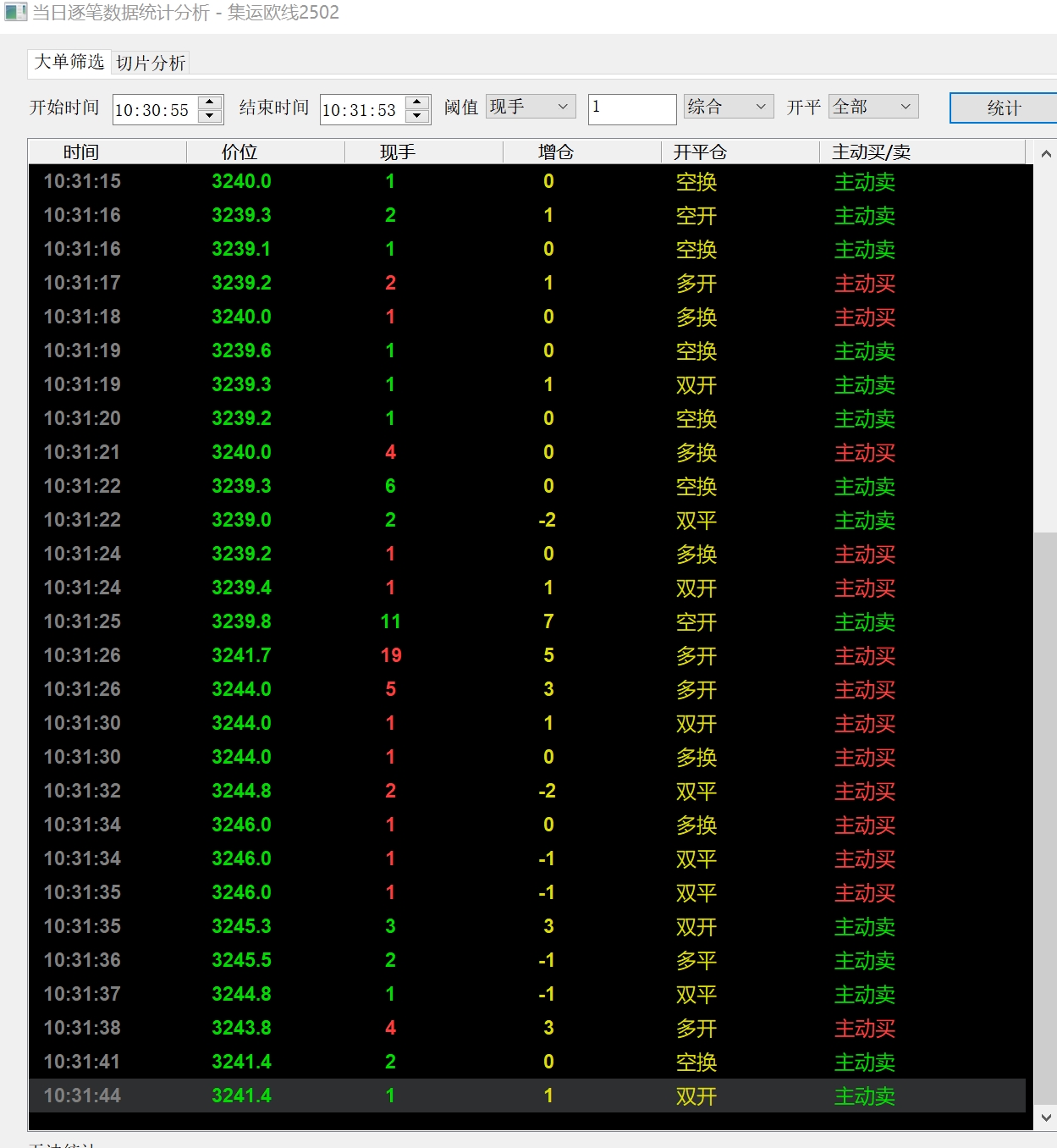
Task: Click 多平 in the 10:31:36 row
Action: click(x=696, y=961)
